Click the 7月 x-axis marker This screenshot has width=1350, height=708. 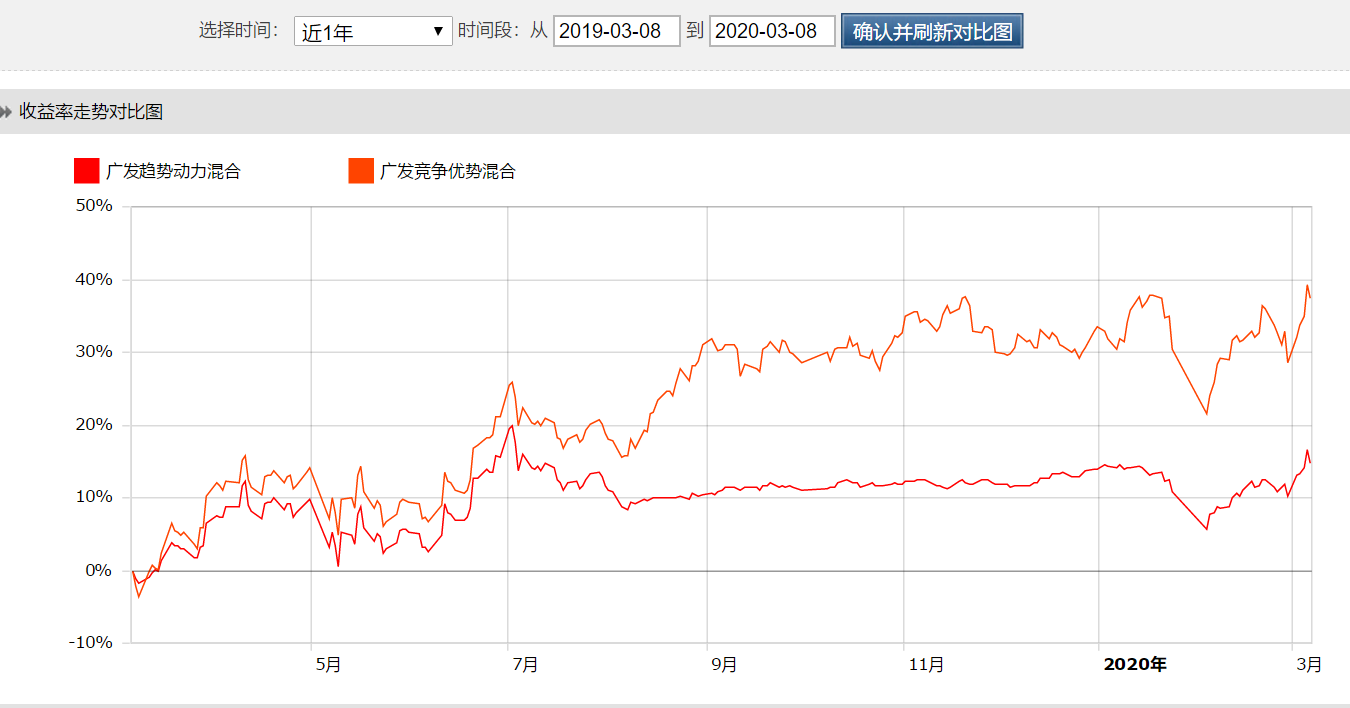click(523, 664)
